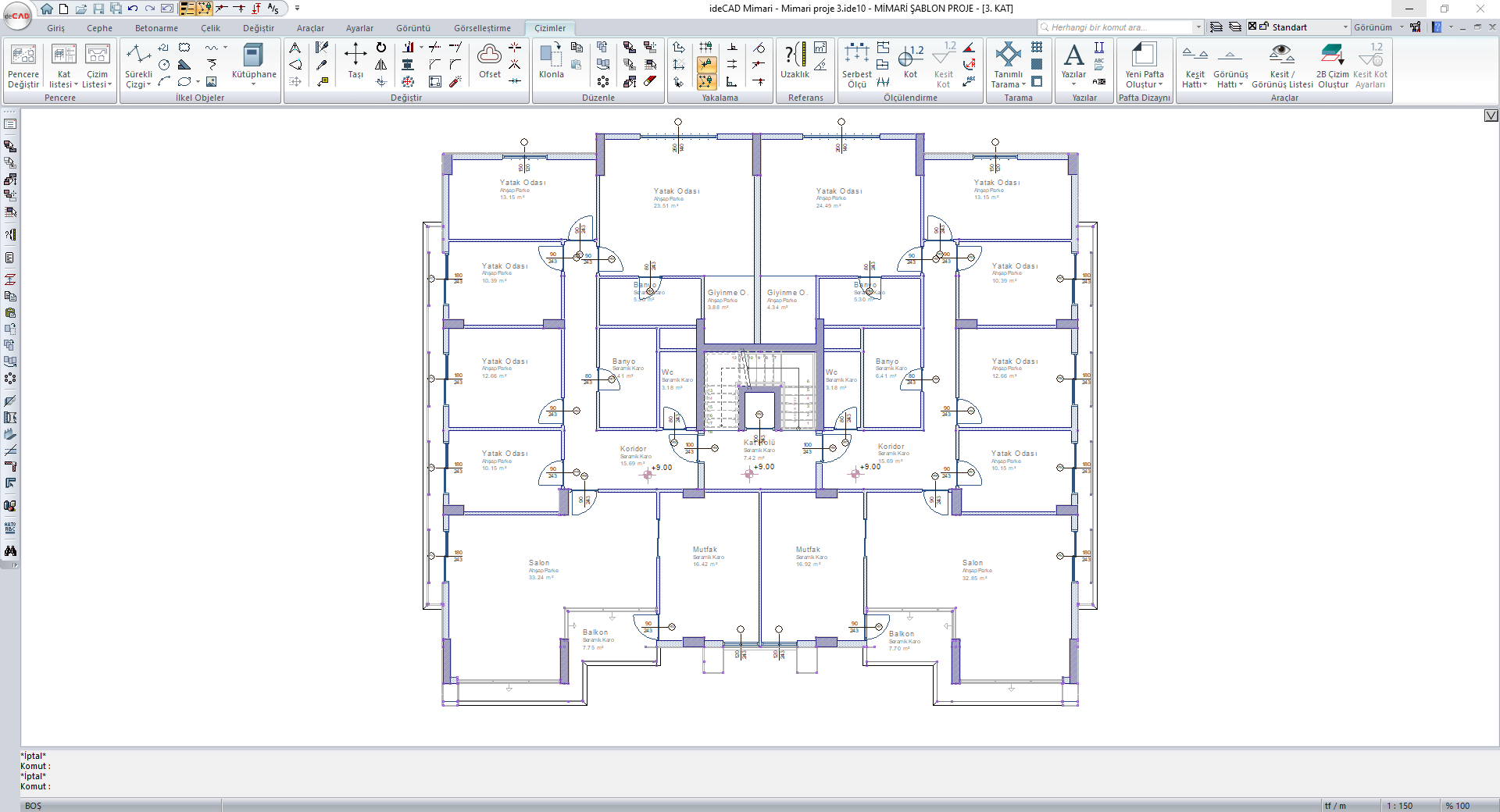Click the eraser icon in Düzenle group
Viewport: 1500px width, 812px height.
pyautogui.click(x=650, y=81)
